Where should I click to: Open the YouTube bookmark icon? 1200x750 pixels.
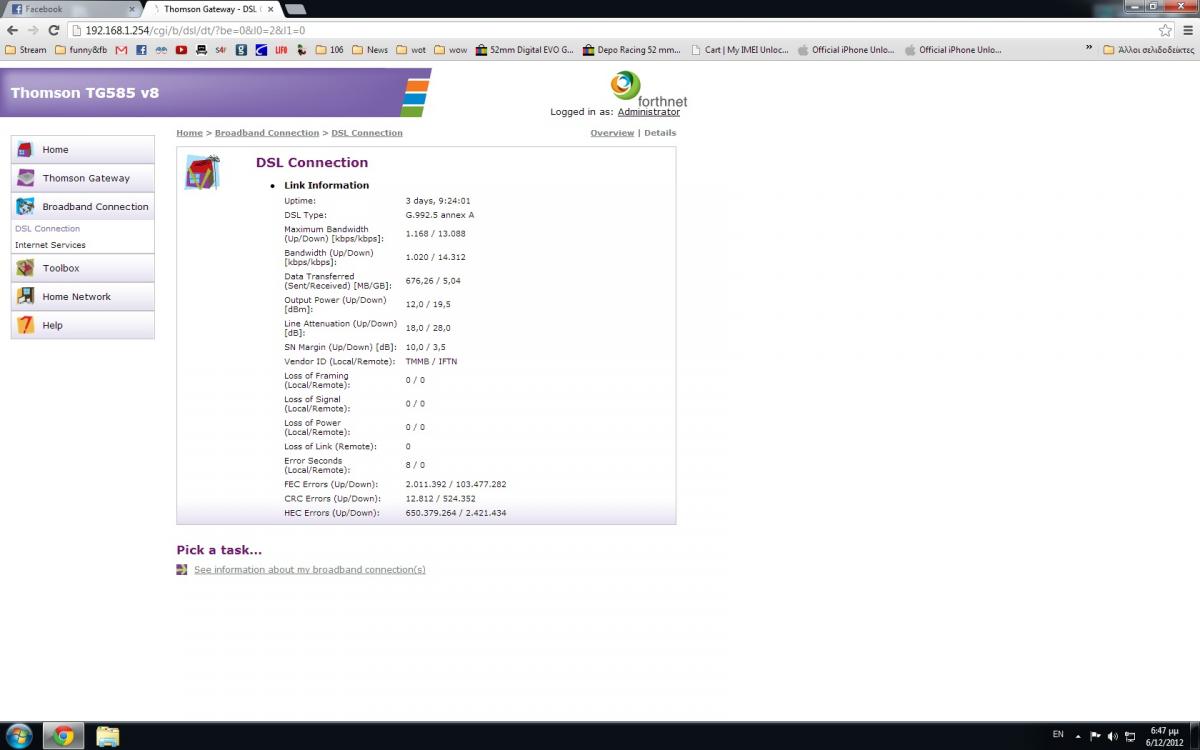[181, 50]
